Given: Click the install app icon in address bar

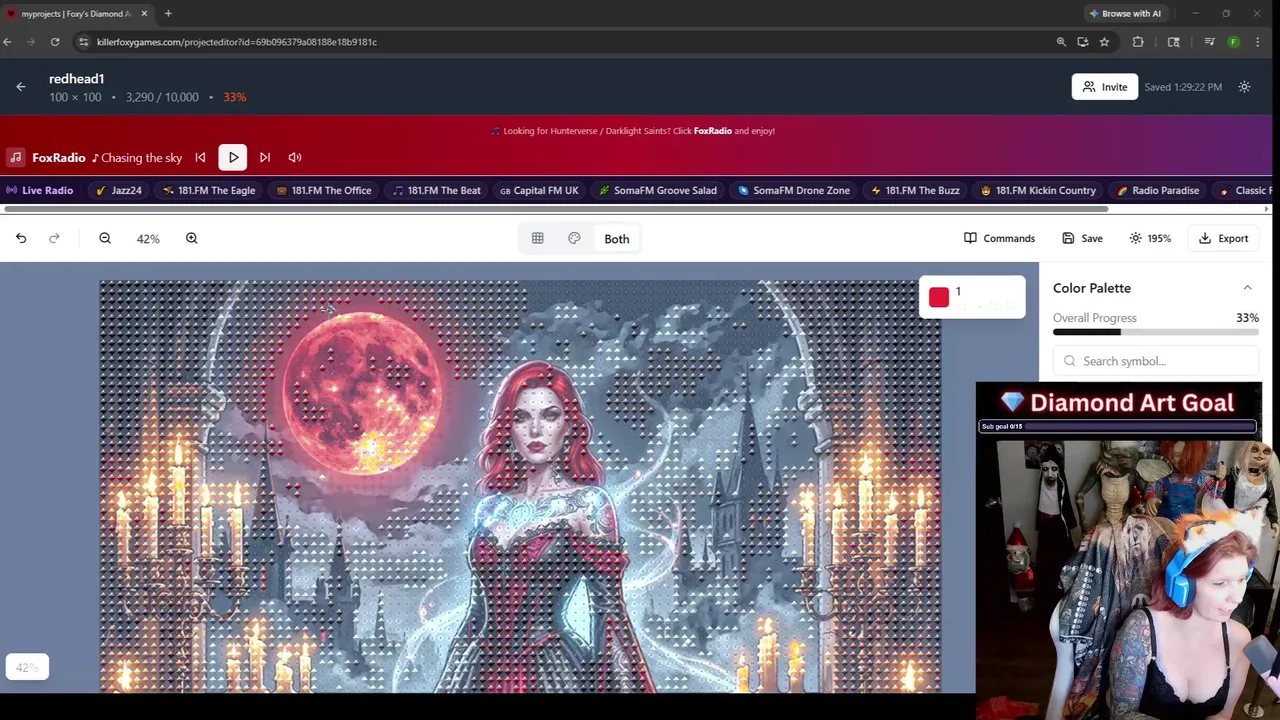Looking at the screenshot, I should 1083,42.
